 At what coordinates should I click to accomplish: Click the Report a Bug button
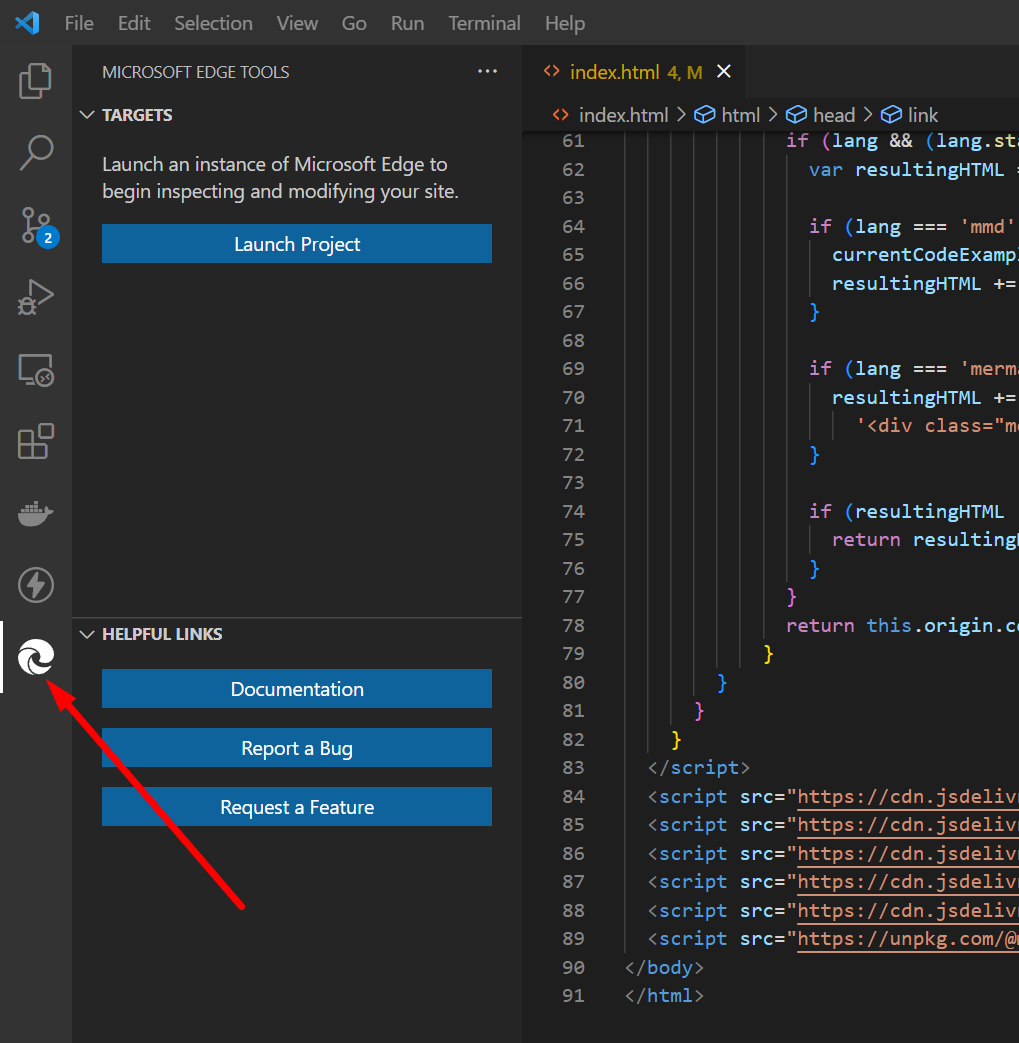[x=297, y=748]
